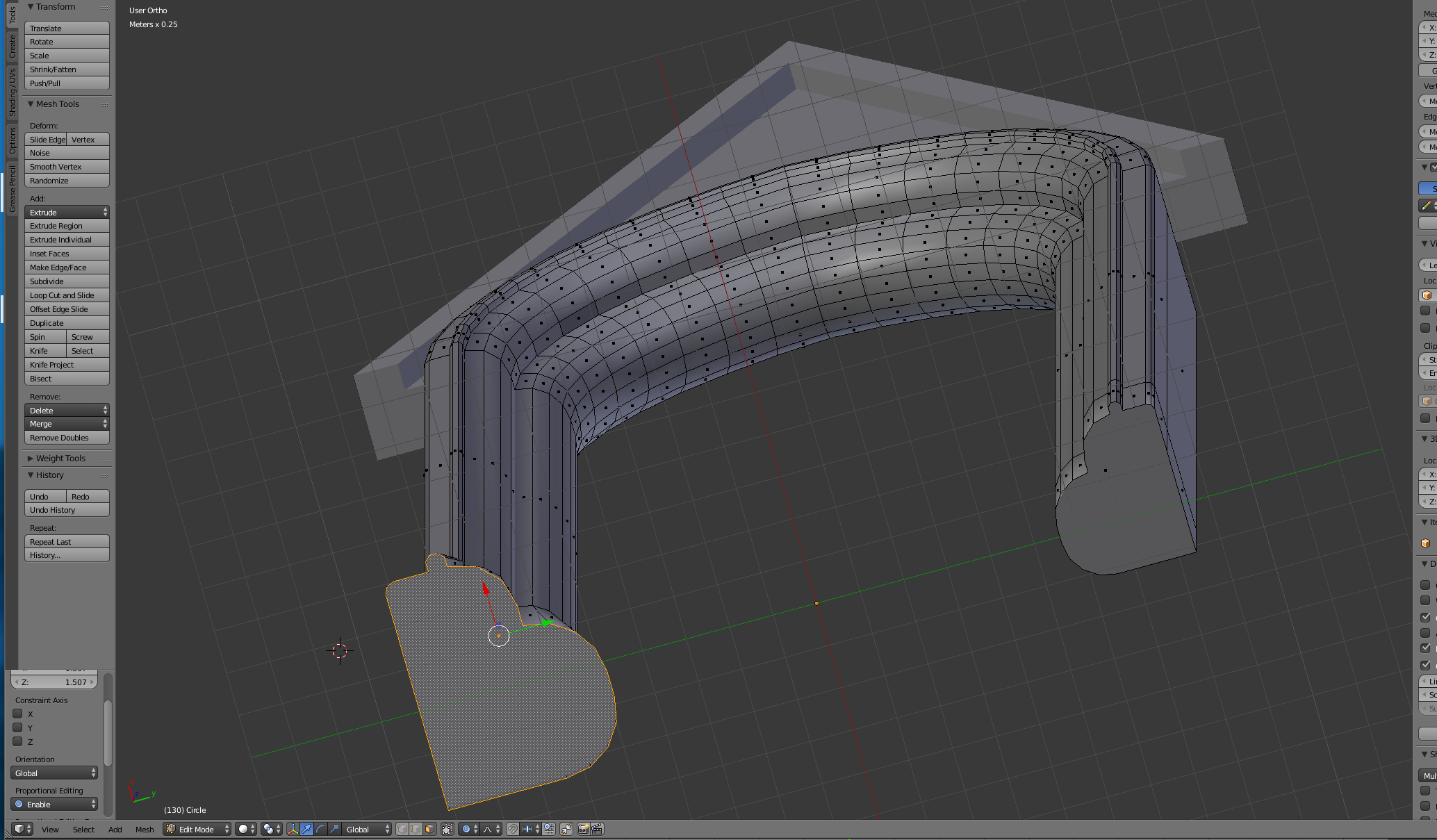The image size is (1437, 840).
Task: Open header Global orientation dropdown
Action: pyautogui.click(x=368, y=829)
